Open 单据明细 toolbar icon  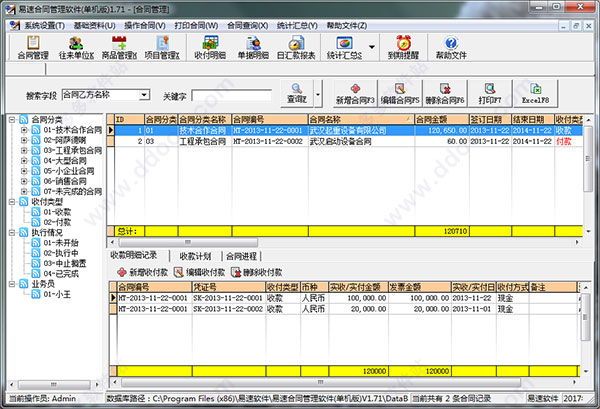pyautogui.click(x=253, y=47)
